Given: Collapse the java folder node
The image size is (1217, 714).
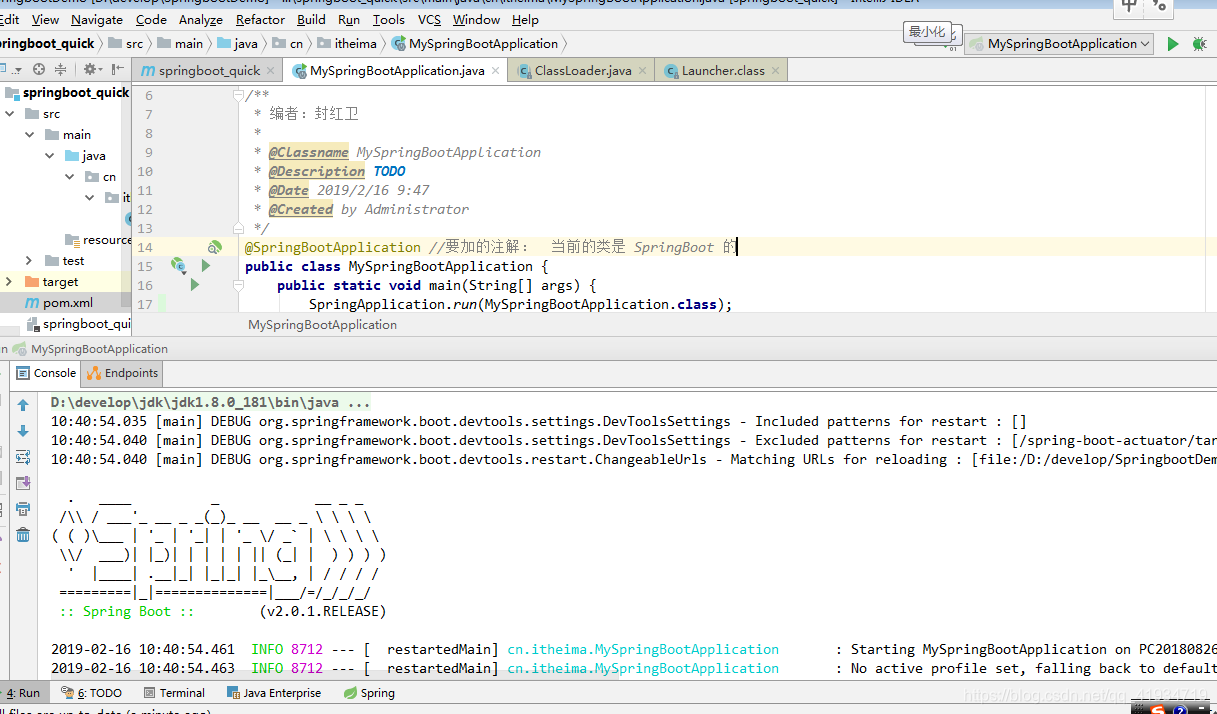Looking at the screenshot, I should (x=50, y=155).
